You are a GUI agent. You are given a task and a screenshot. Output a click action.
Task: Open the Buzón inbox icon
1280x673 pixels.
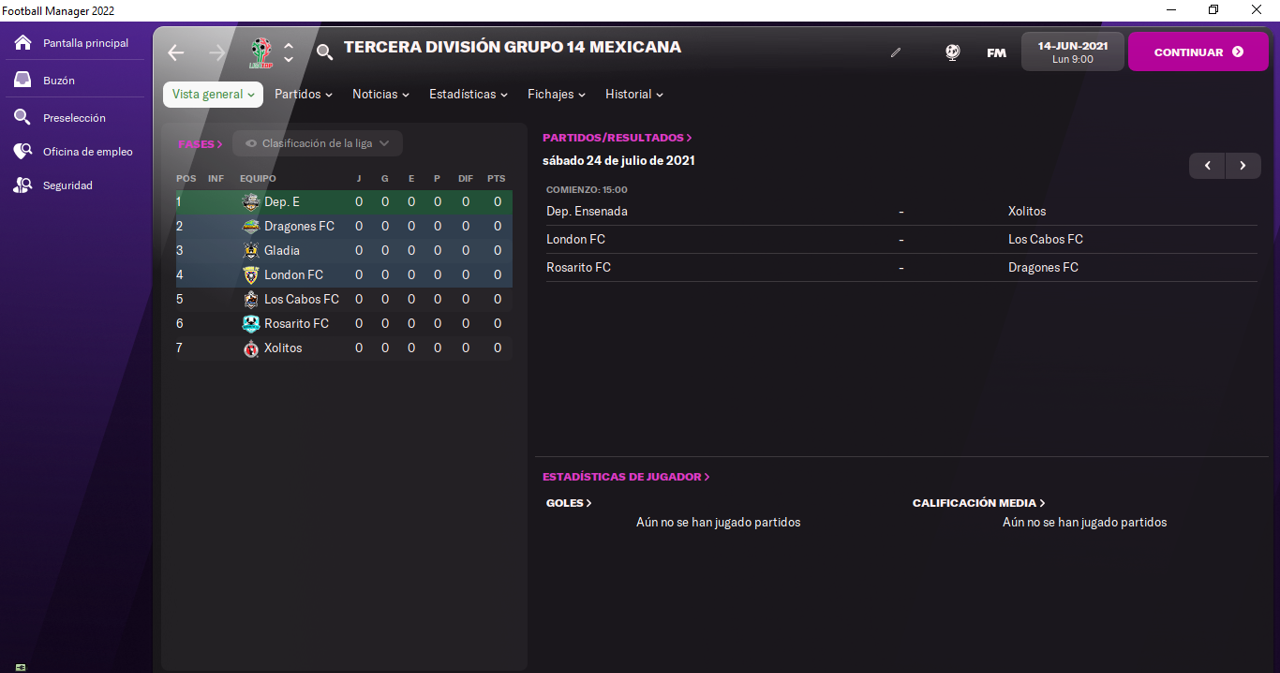click(x=22, y=80)
